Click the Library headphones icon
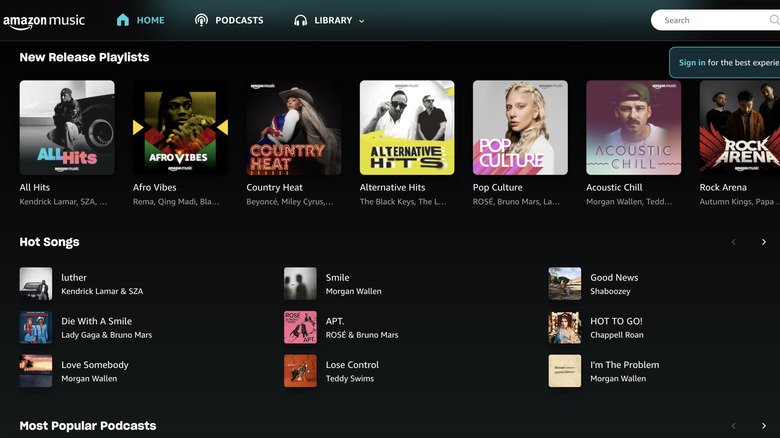780x438 pixels. coord(301,20)
